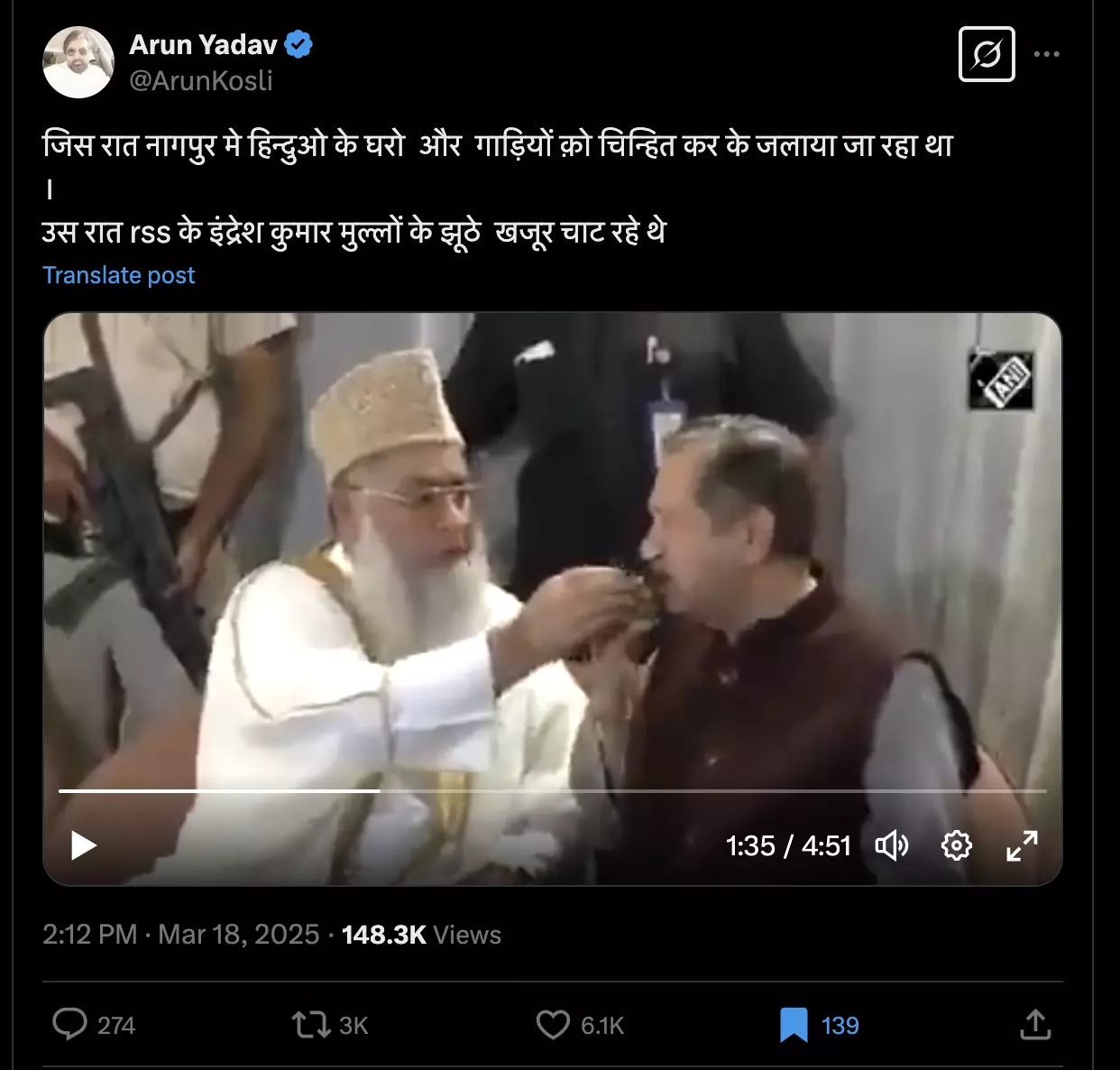Open Arun Yadav's profile picture
1120x1070 pixels.
(x=78, y=62)
